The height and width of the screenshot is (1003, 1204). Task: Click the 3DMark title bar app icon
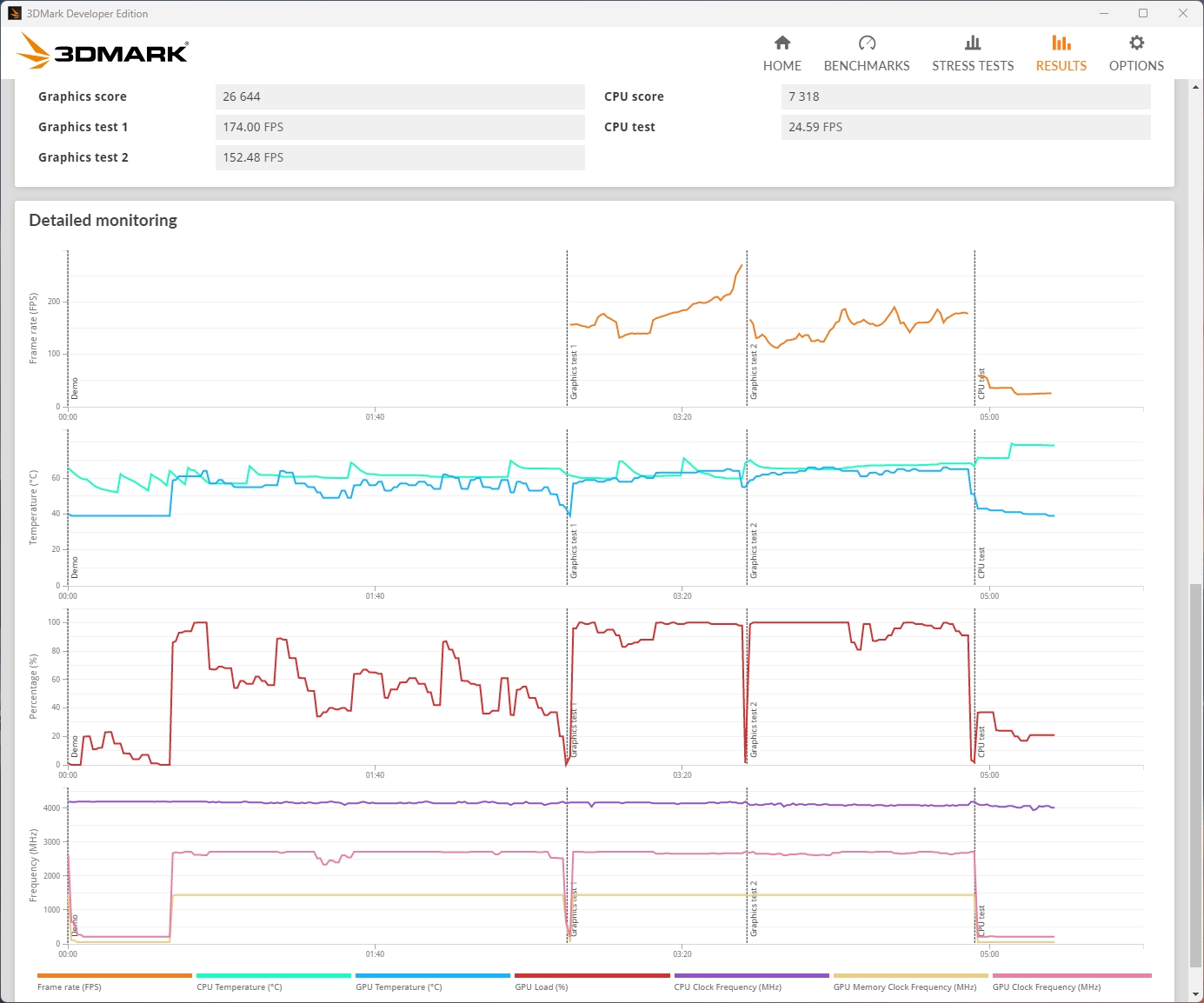tap(15, 13)
